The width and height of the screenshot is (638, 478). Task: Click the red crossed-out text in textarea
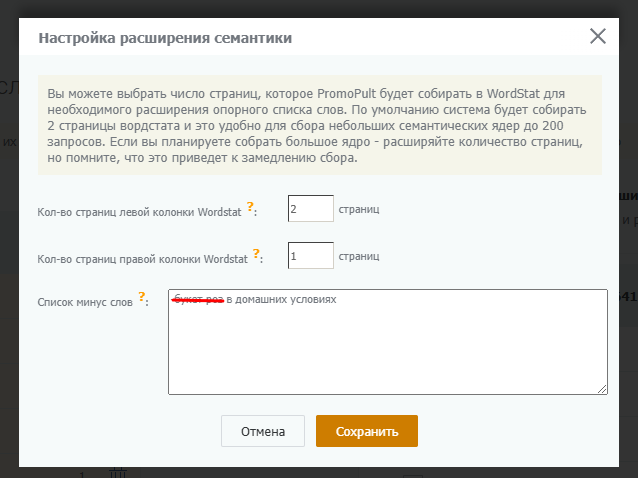click(x=198, y=299)
